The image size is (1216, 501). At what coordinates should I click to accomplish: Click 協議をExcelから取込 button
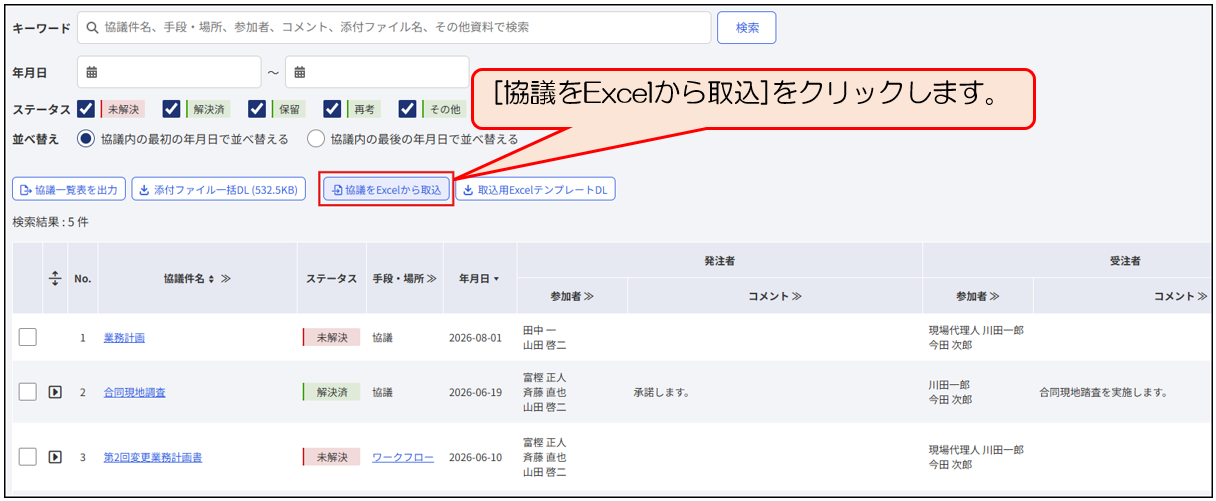point(386,189)
